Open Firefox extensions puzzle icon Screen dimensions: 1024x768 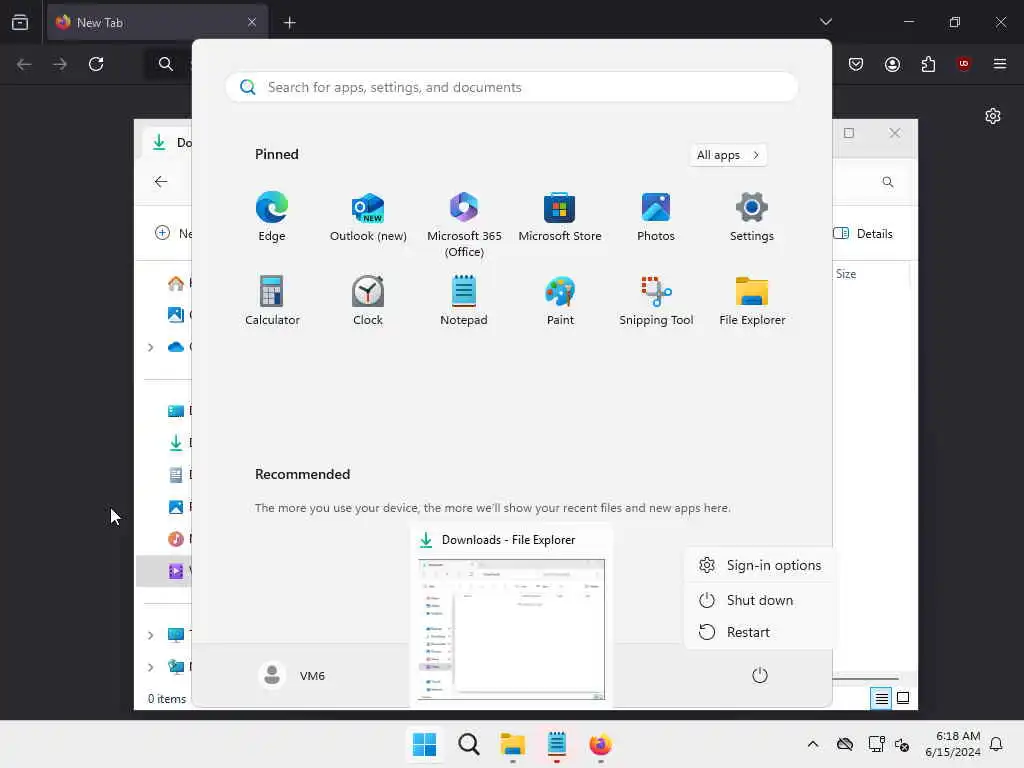(928, 64)
